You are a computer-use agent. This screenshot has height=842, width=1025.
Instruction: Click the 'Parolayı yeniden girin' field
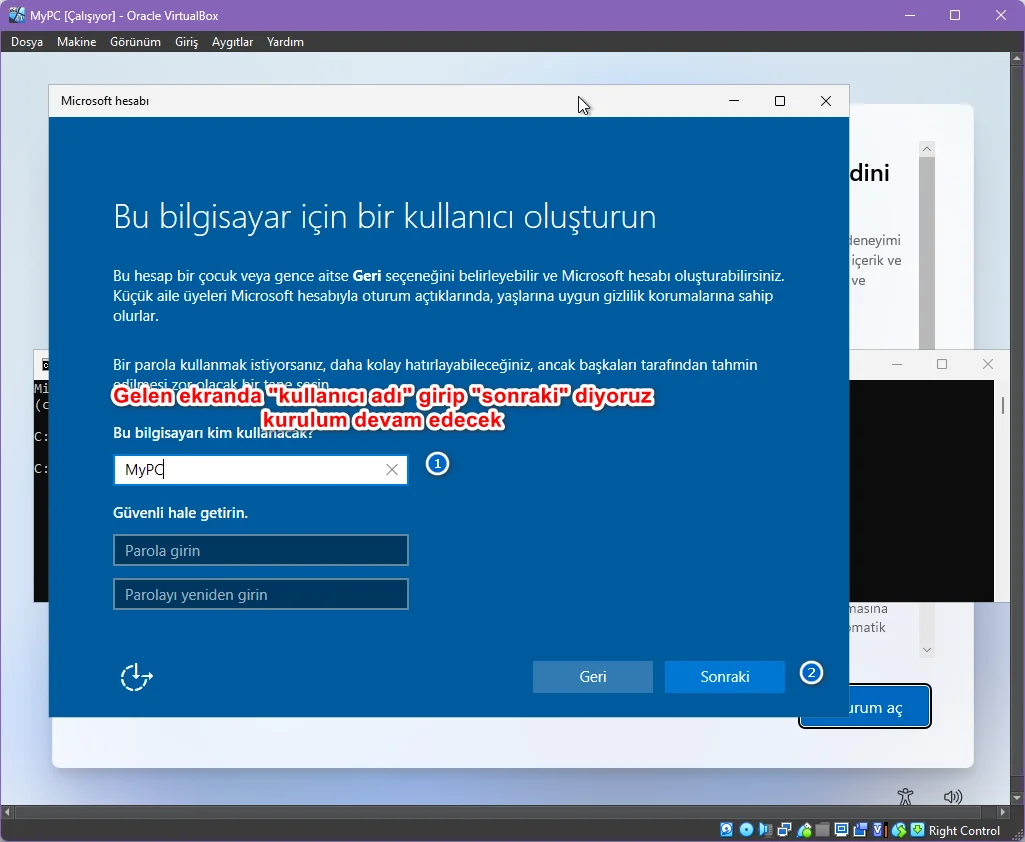click(x=261, y=594)
